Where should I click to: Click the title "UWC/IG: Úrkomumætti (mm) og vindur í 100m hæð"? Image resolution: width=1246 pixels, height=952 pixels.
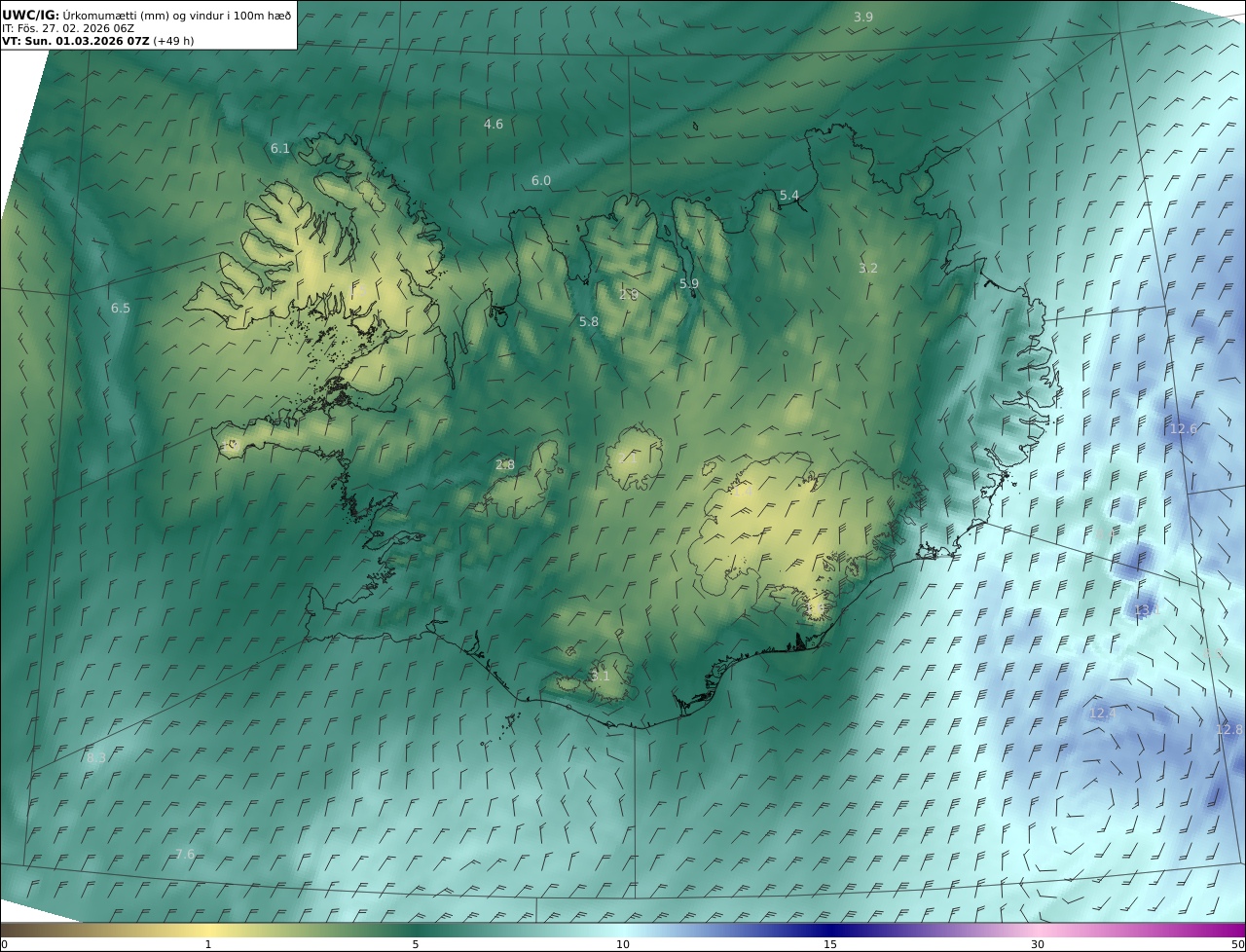tap(146, 15)
